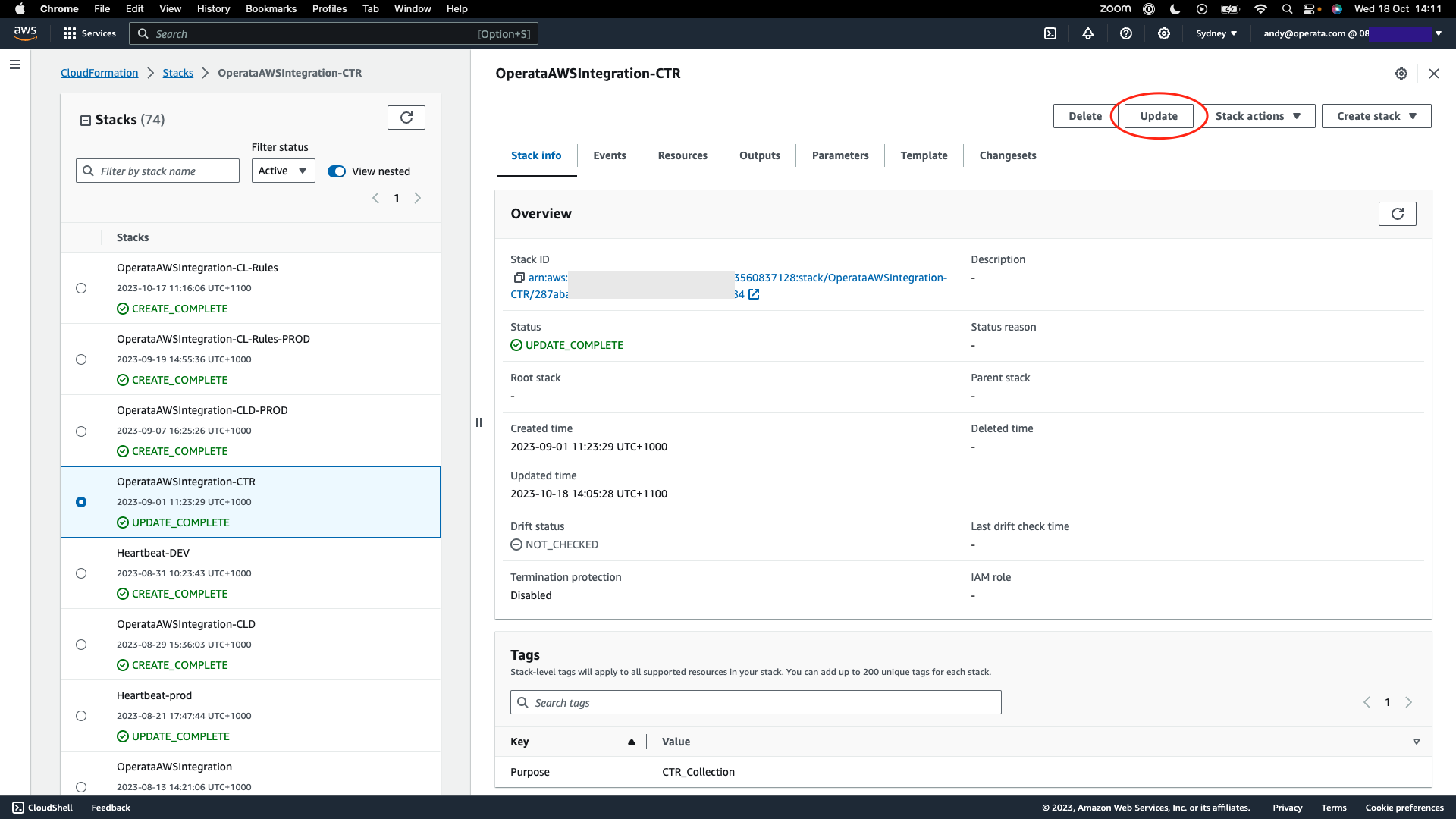
Task: Open stack details panel settings gear
Action: 1401,74
